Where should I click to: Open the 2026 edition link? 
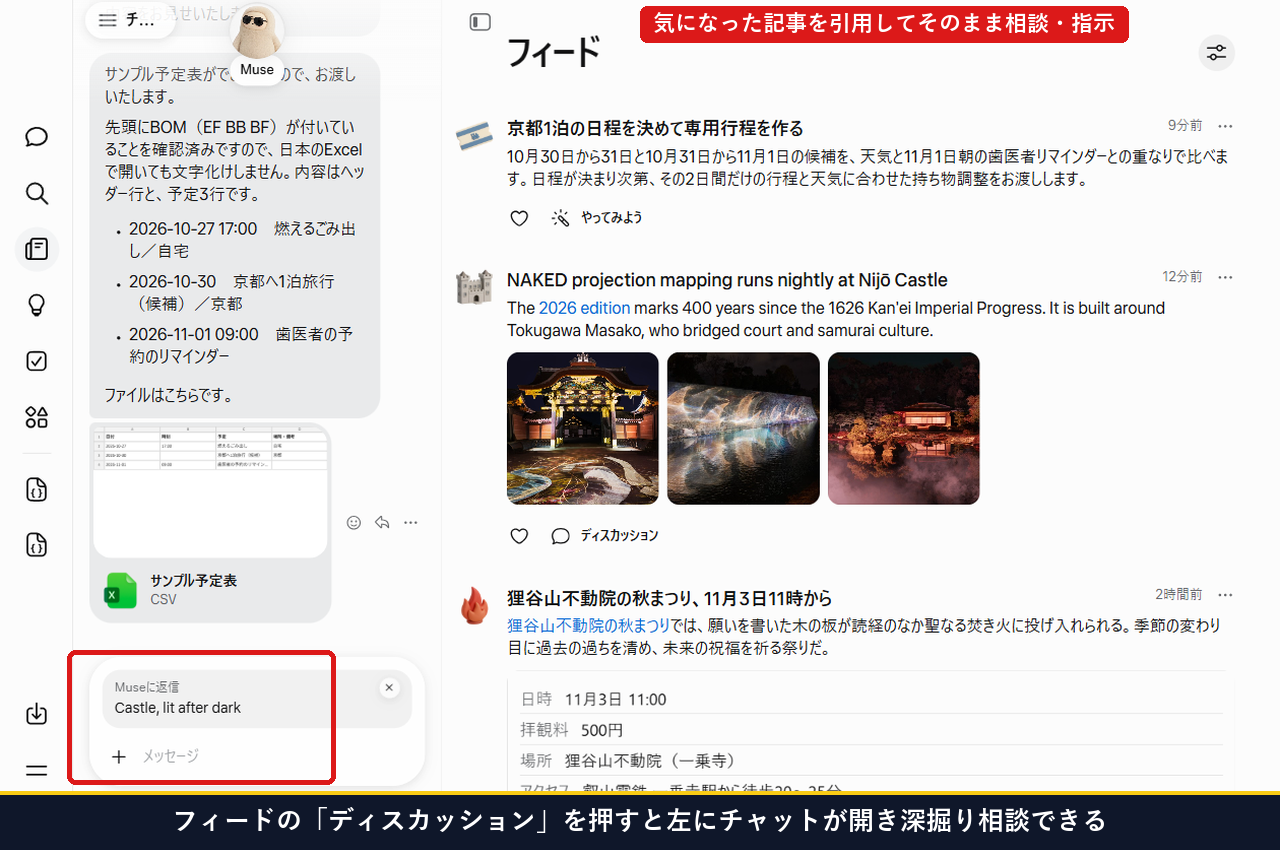click(584, 308)
